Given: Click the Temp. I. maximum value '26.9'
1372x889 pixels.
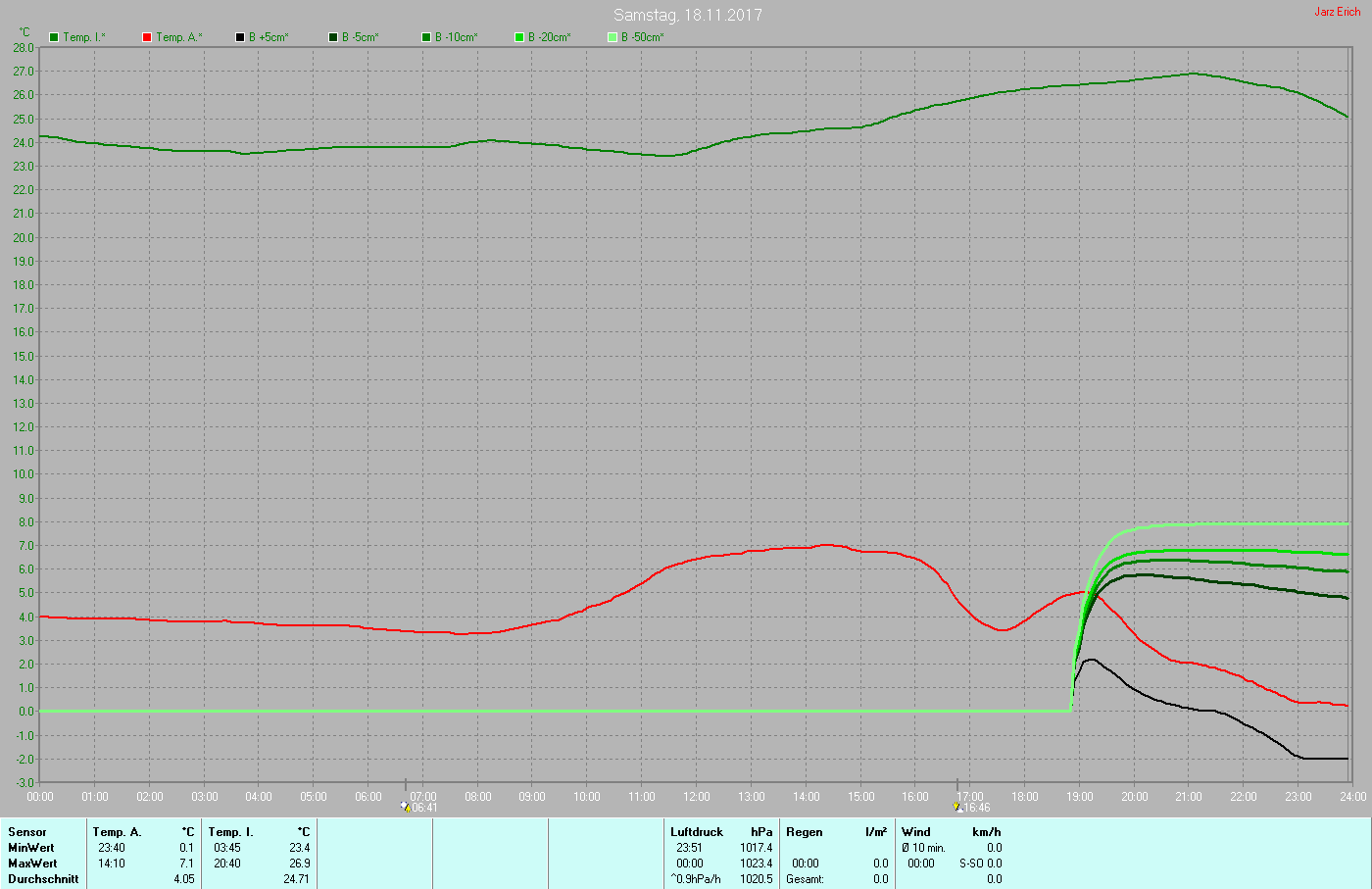Looking at the screenshot, I should 300,864.
